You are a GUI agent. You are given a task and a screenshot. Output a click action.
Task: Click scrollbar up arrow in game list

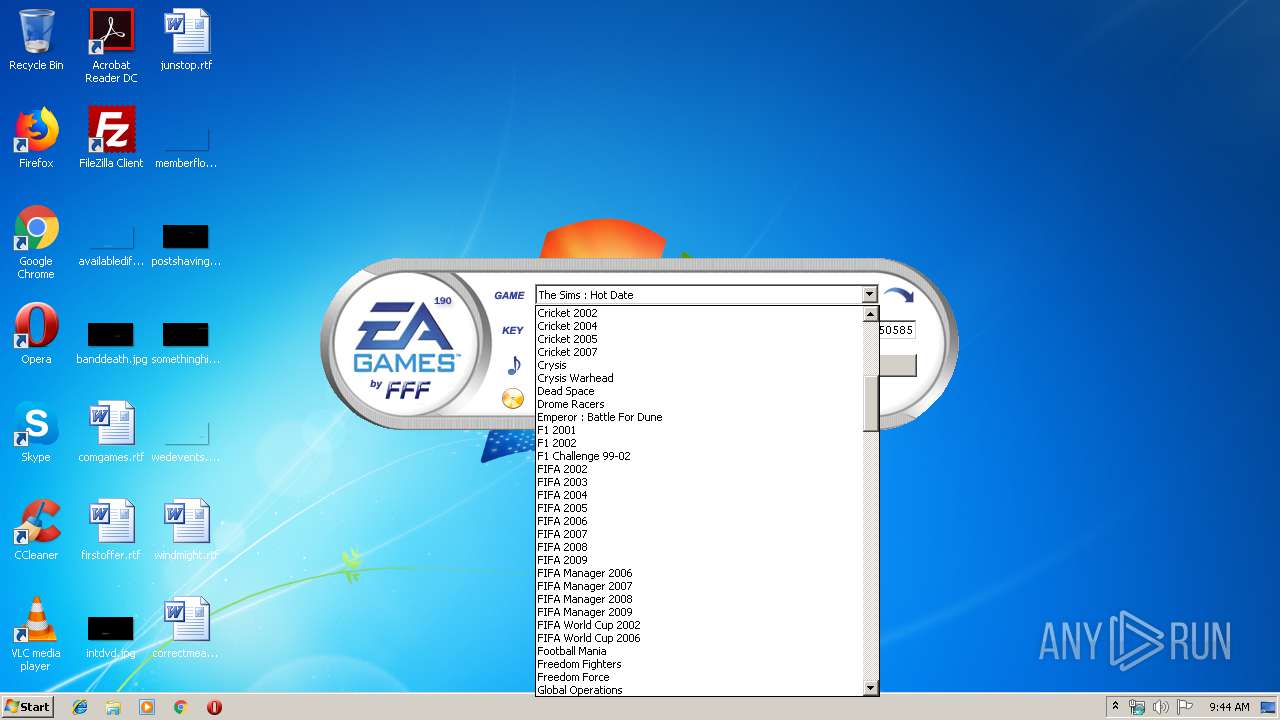(x=870, y=313)
